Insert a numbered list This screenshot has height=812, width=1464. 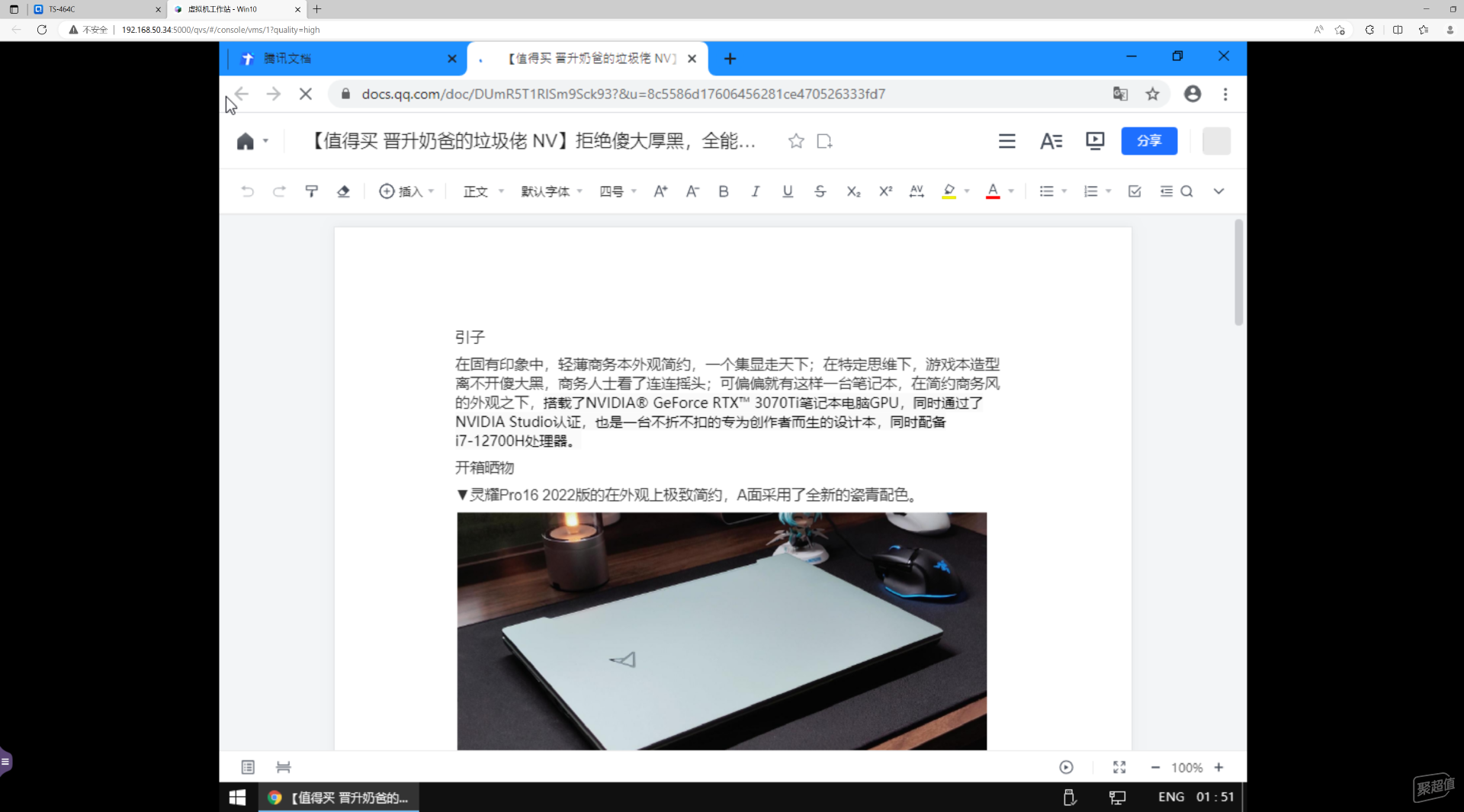point(1090,191)
